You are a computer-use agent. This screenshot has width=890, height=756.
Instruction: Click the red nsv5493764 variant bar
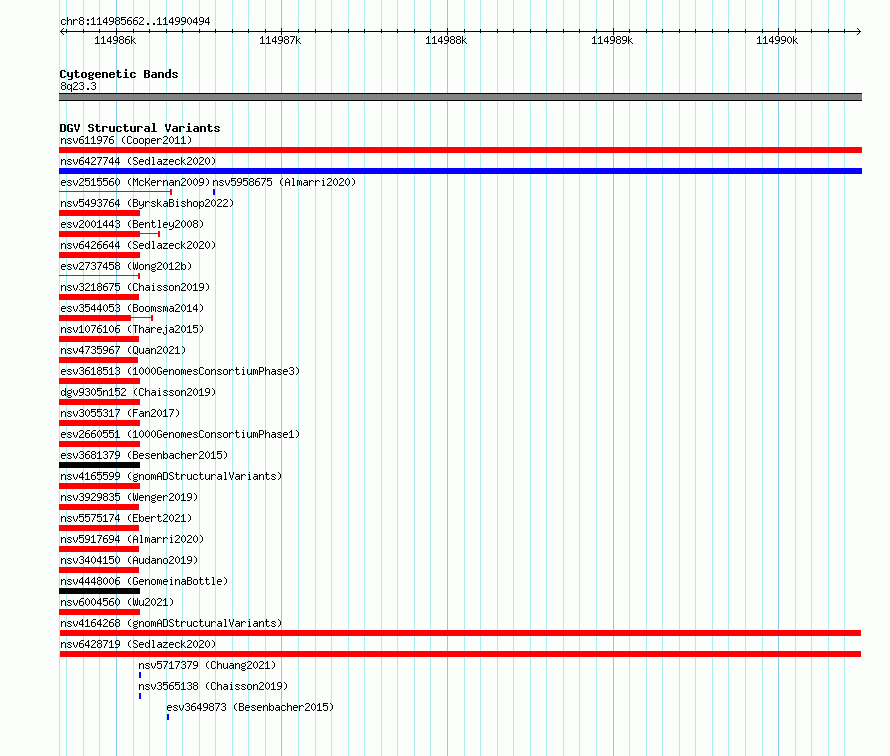[x=99, y=213]
